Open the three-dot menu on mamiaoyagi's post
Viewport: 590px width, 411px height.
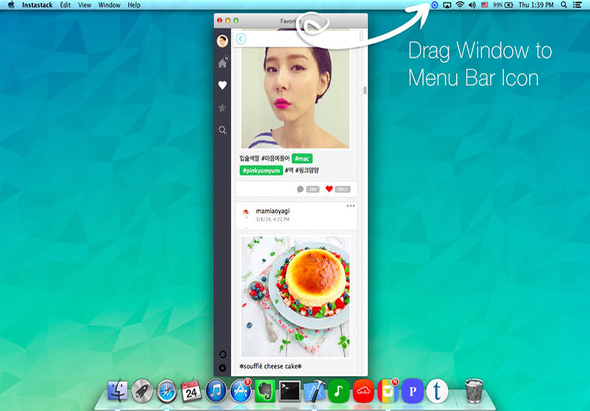[x=351, y=206]
